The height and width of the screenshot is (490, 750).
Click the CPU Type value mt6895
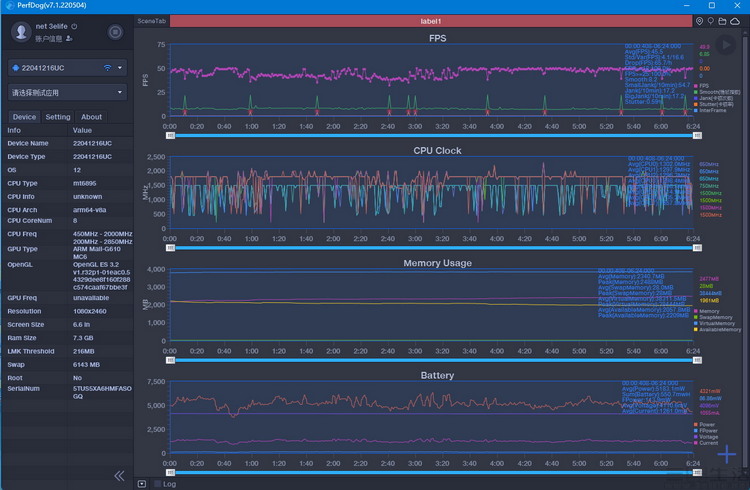(85, 183)
